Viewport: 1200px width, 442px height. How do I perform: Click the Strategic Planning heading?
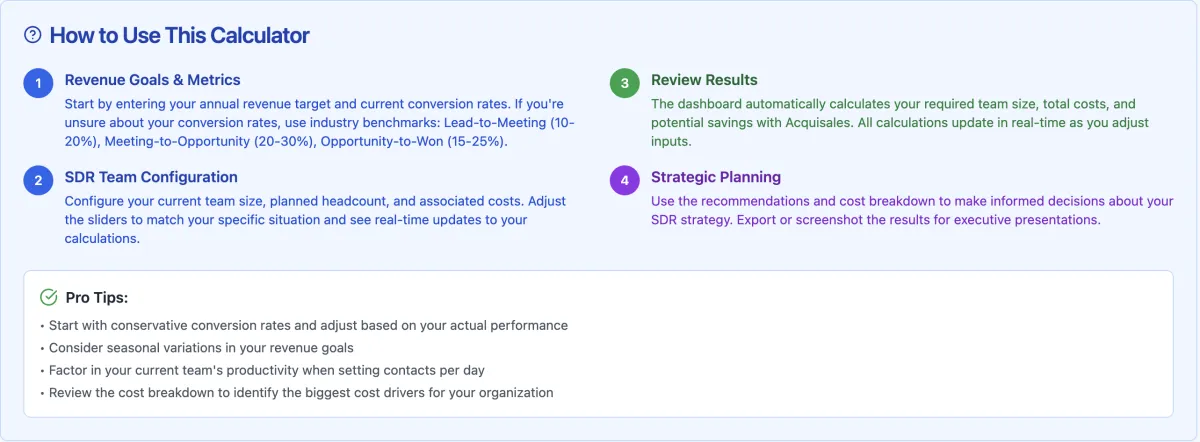coord(716,177)
